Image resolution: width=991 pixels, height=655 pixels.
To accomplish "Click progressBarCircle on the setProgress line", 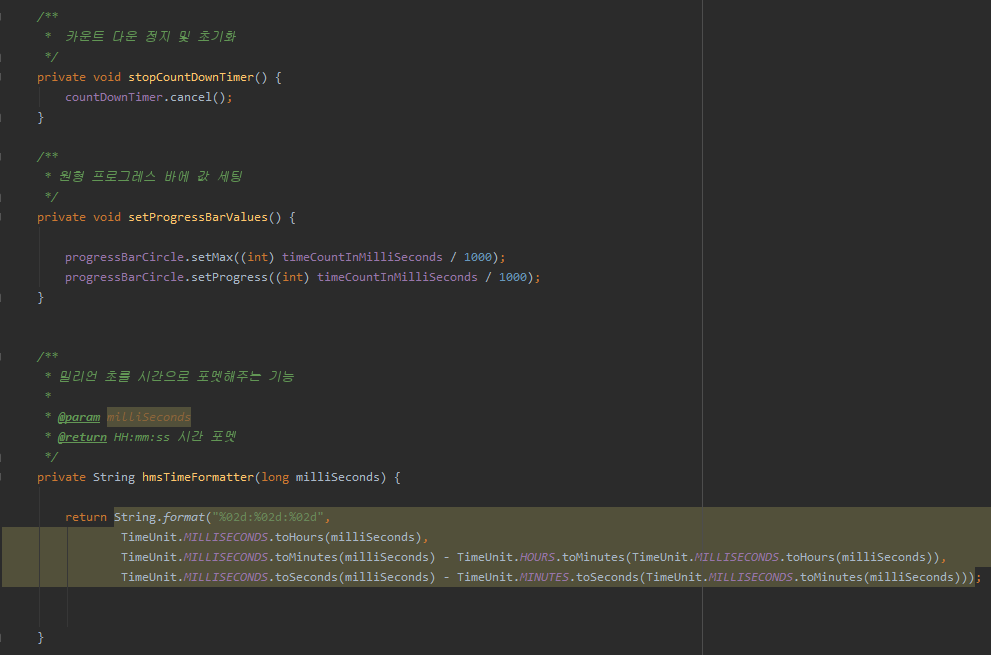I will pos(125,277).
